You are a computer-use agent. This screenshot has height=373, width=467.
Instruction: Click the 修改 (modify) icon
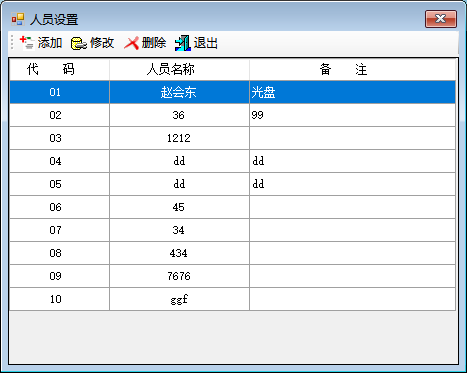[79, 43]
